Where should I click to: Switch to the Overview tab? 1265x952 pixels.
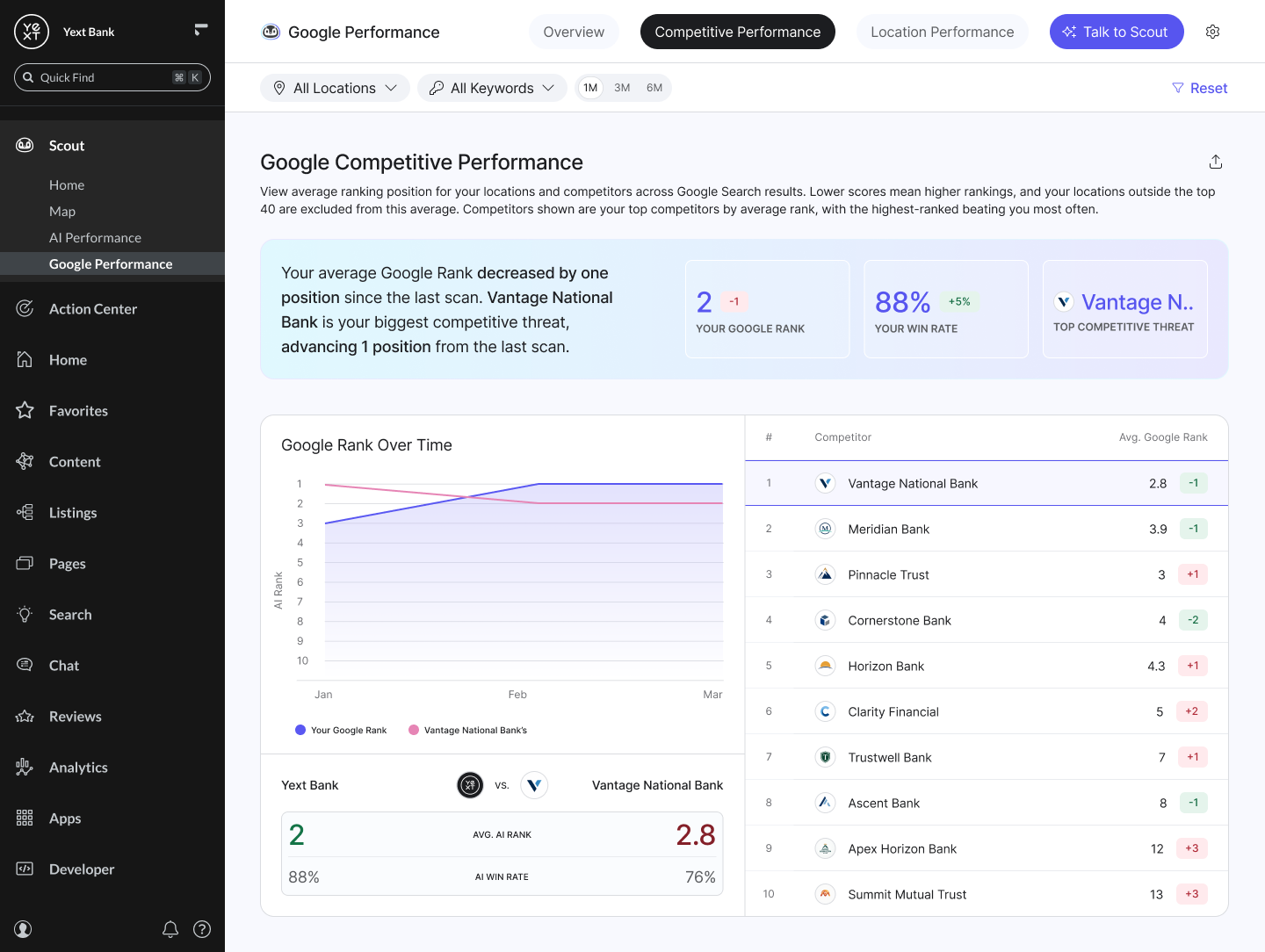tap(574, 32)
